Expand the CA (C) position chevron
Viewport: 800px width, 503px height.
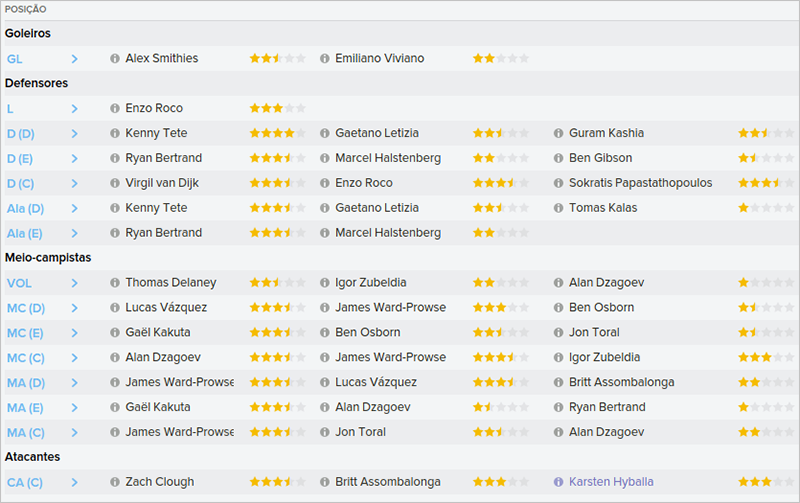click(74, 482)
